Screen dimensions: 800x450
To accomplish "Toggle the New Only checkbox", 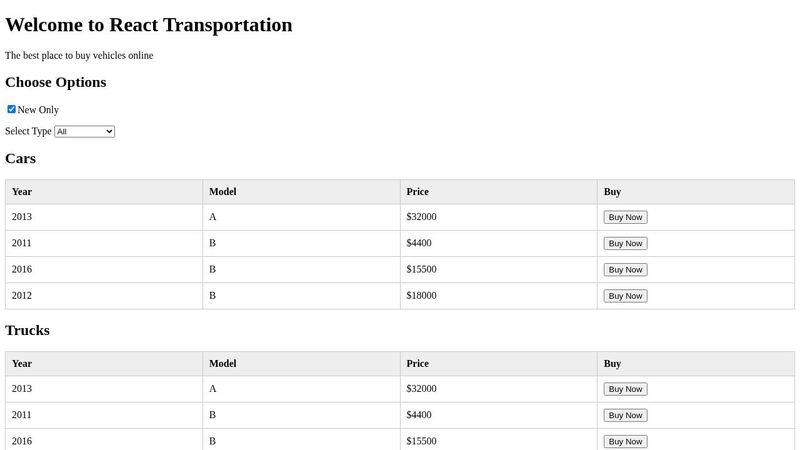I will pos(12,109).
